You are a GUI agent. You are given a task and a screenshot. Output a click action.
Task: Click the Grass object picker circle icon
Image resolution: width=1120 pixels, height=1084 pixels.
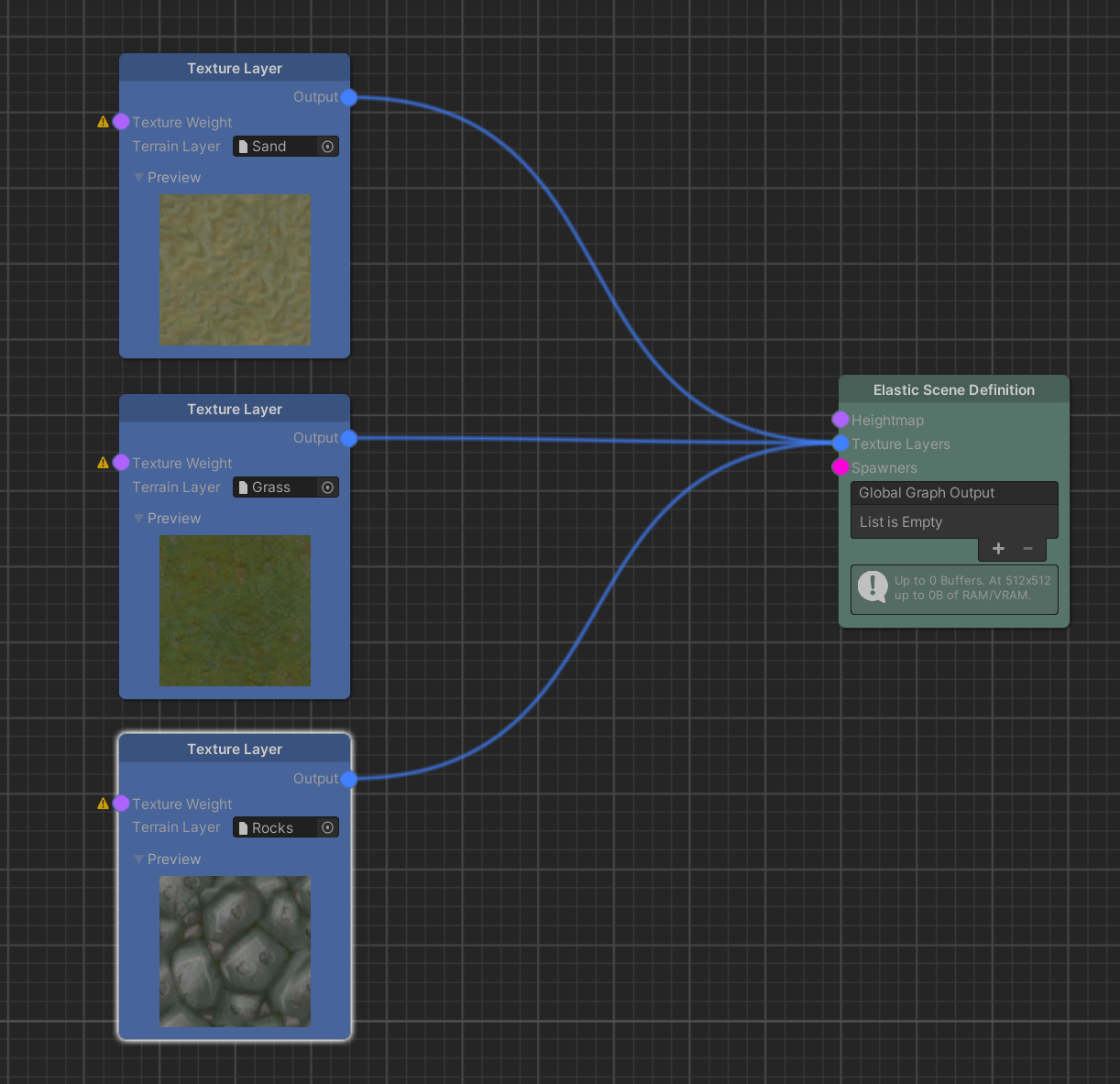pyautogui.click(x=327, y=487)
